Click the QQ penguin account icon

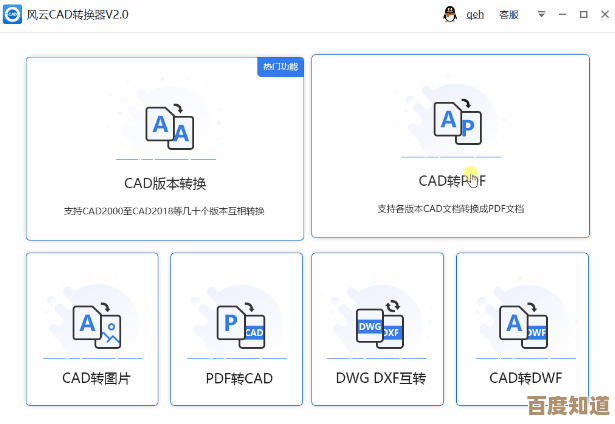tap(449, 15)
